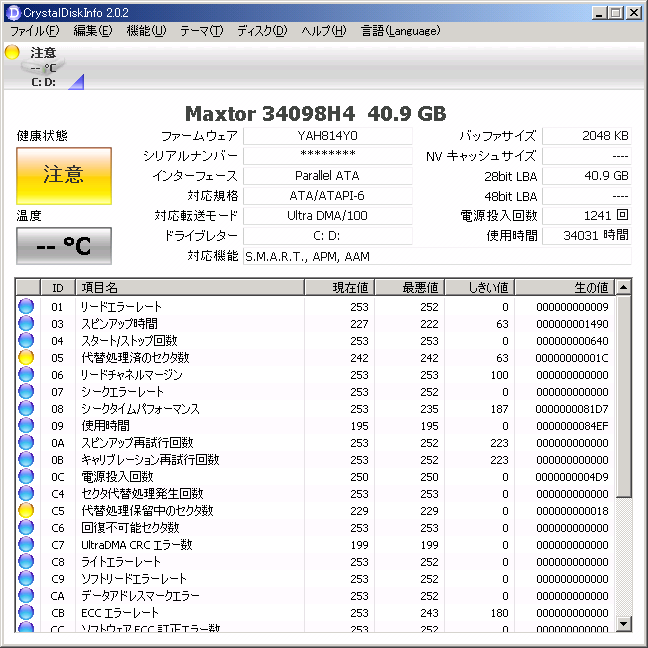Click the 最悪値 column header
The image size is (648, 648).
[410, 287]
